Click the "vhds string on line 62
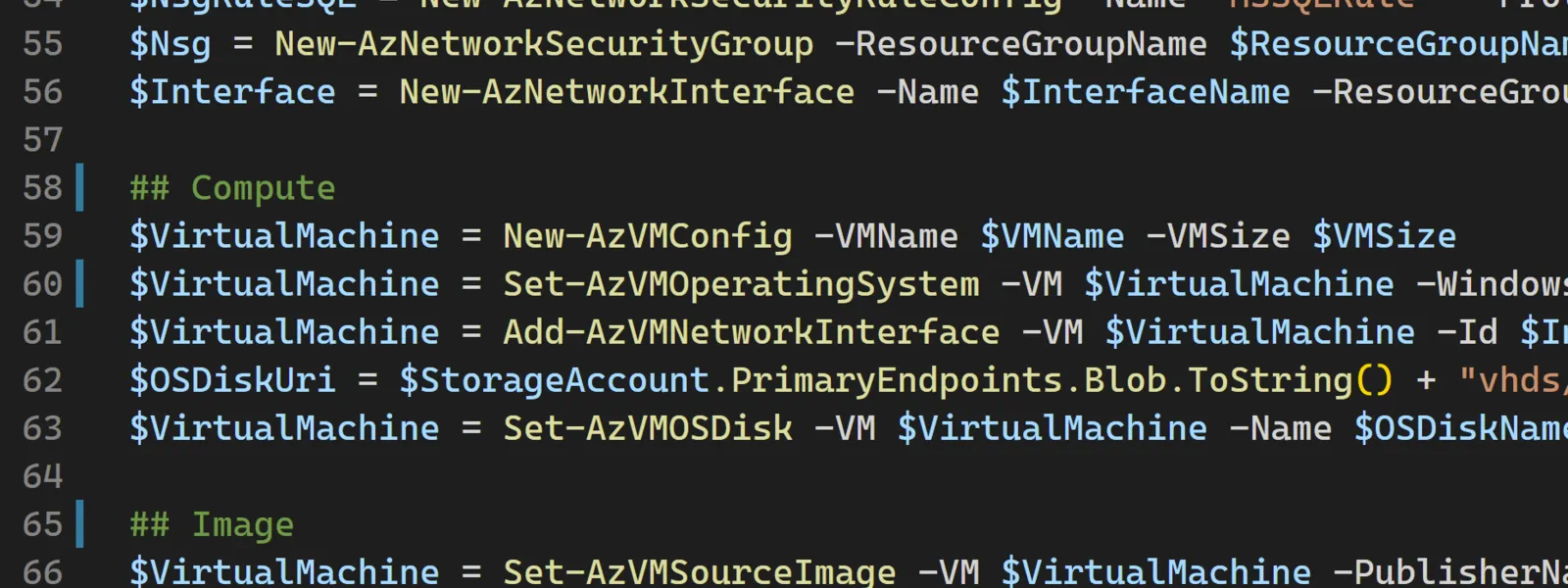Viewport: 1568px width, 588px height. pos(1513,380)
